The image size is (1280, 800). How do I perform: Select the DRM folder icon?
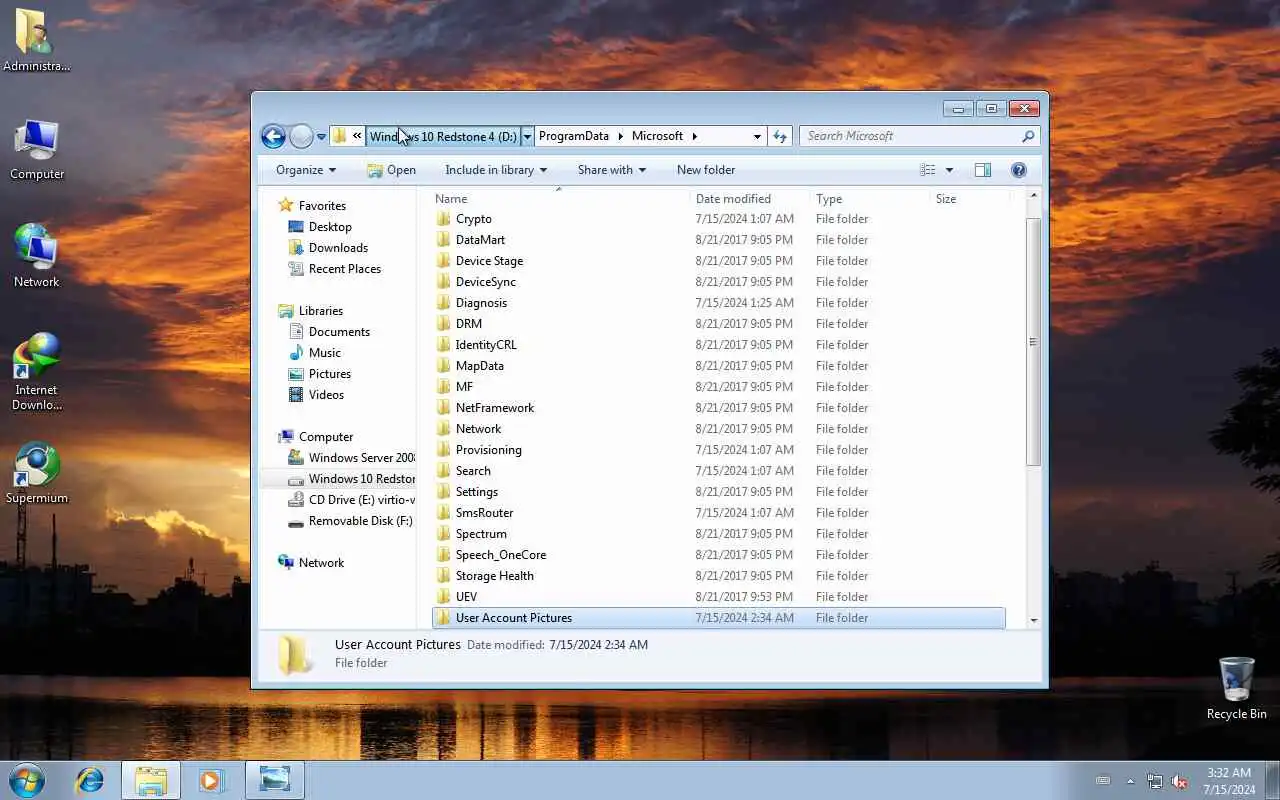pos(444,324)
